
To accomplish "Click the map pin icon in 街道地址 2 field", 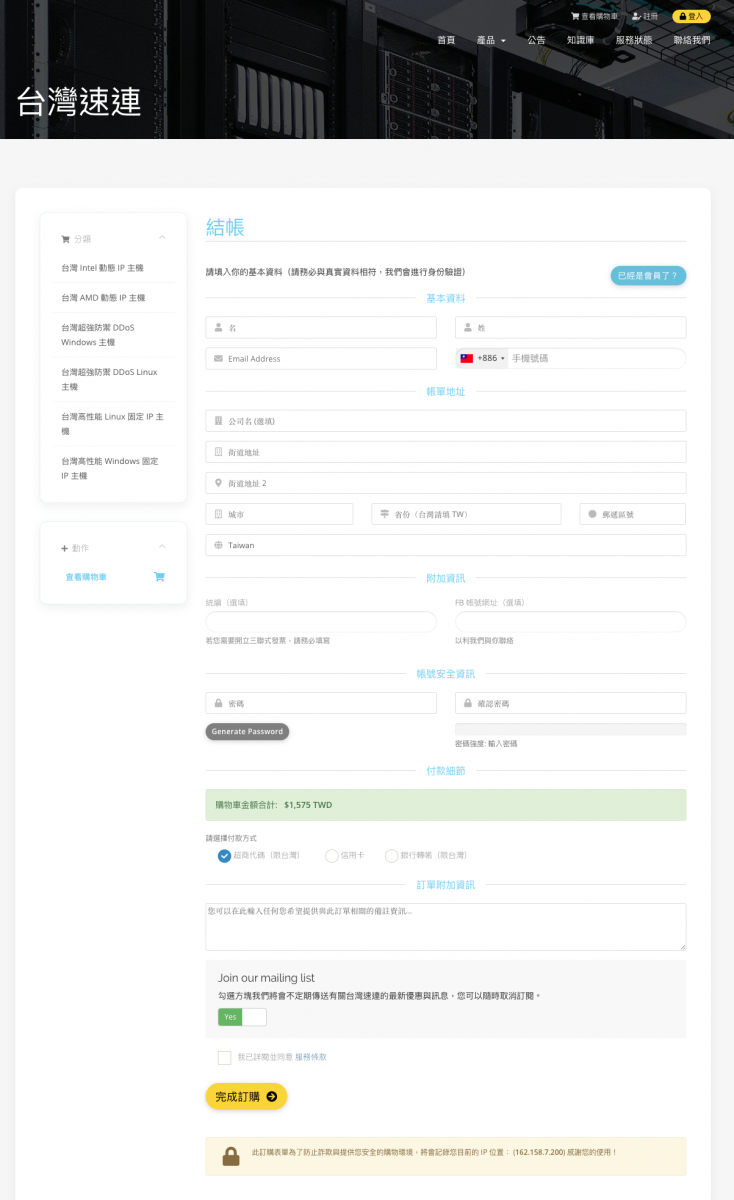I will (x=218, y=483).
